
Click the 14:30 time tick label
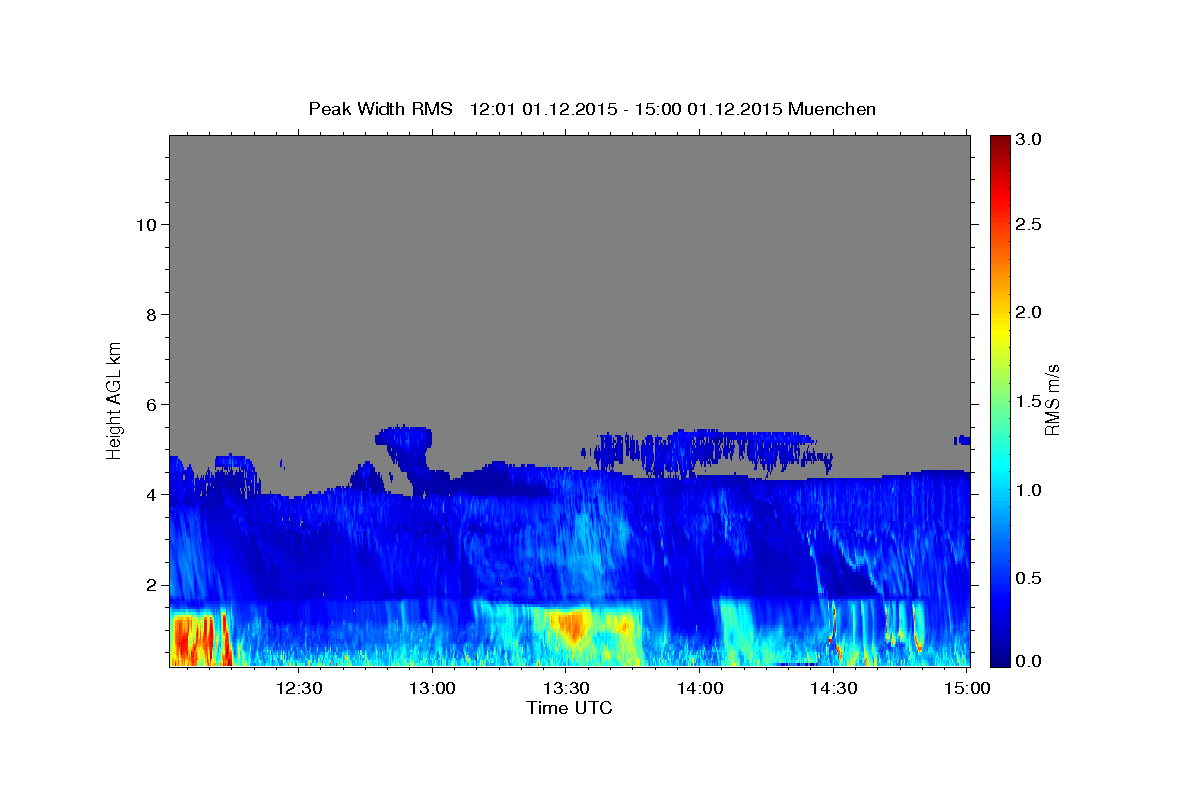point(833,688)
